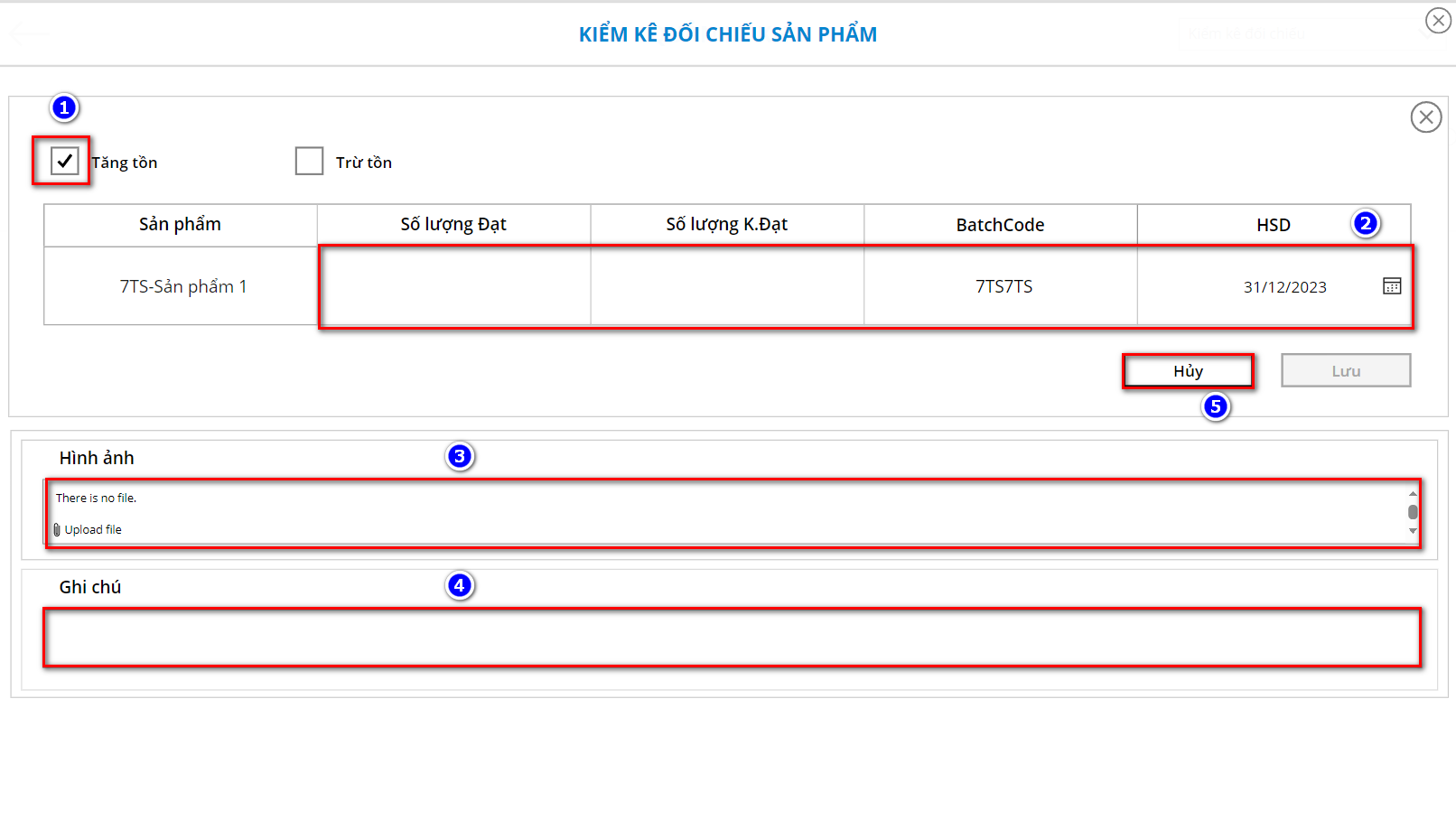The image size is (1456, 820).
Task: Click the HSD date 31/12/2023
Action: pyautogui.click(x=1284, y=287)
